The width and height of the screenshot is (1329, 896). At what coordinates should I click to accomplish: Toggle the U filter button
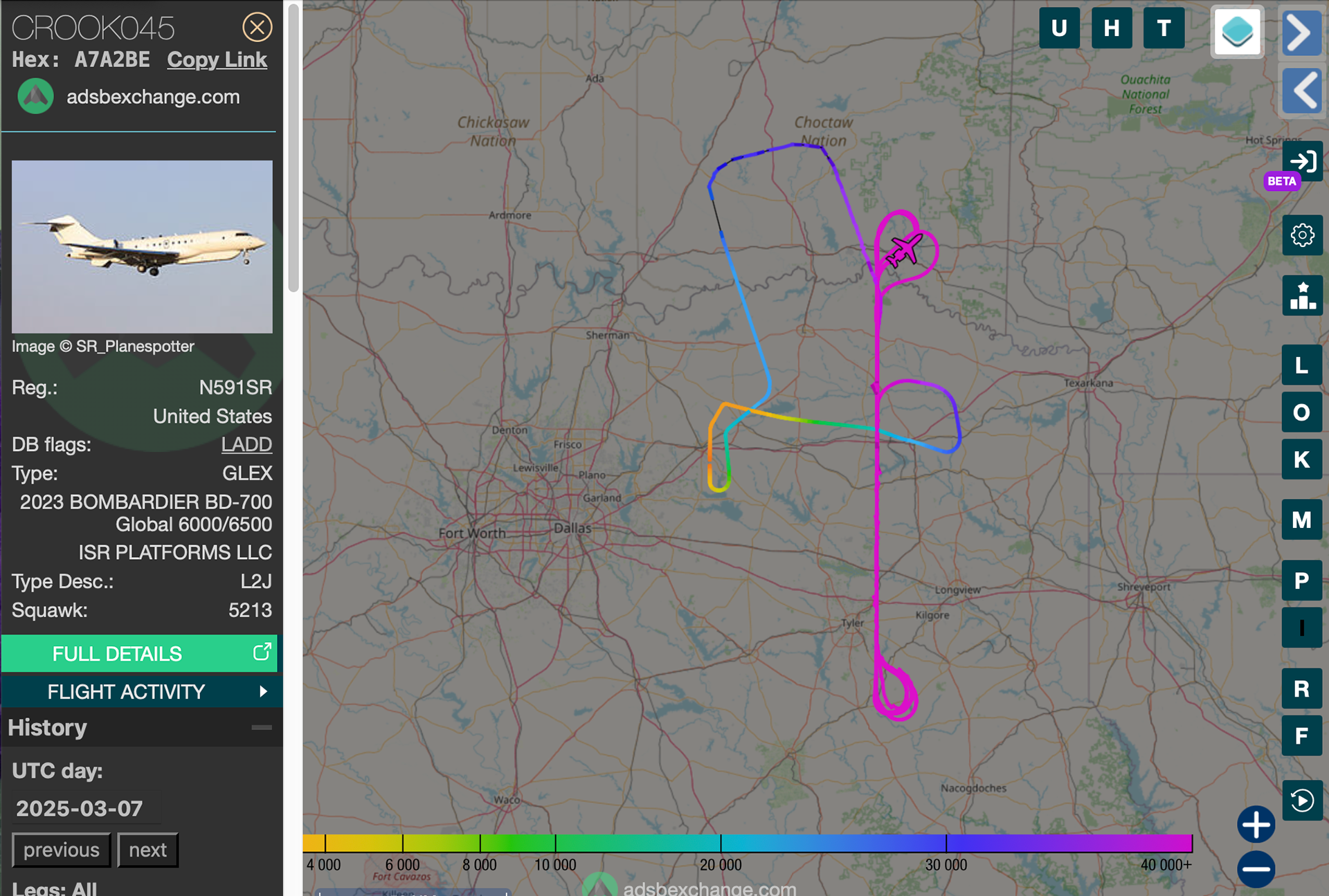pyautogui.click(x=1059, y=28)
